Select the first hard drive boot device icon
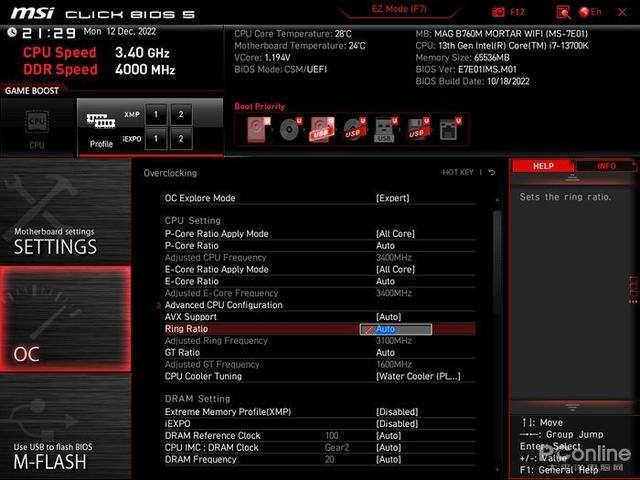Screen dimensions: 640x480 259,129
